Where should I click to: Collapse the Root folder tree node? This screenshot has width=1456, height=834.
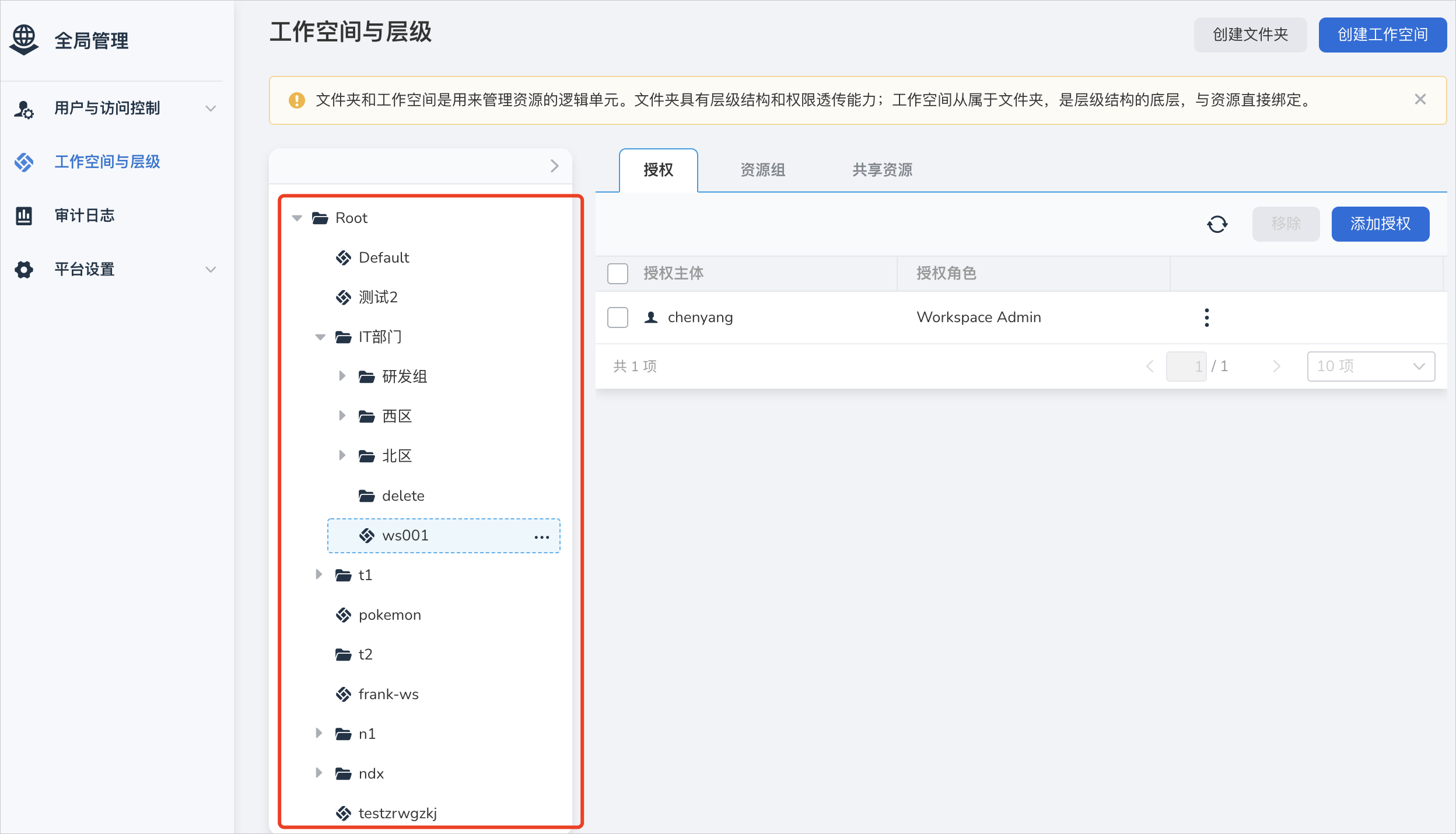(x=297, y=218)
